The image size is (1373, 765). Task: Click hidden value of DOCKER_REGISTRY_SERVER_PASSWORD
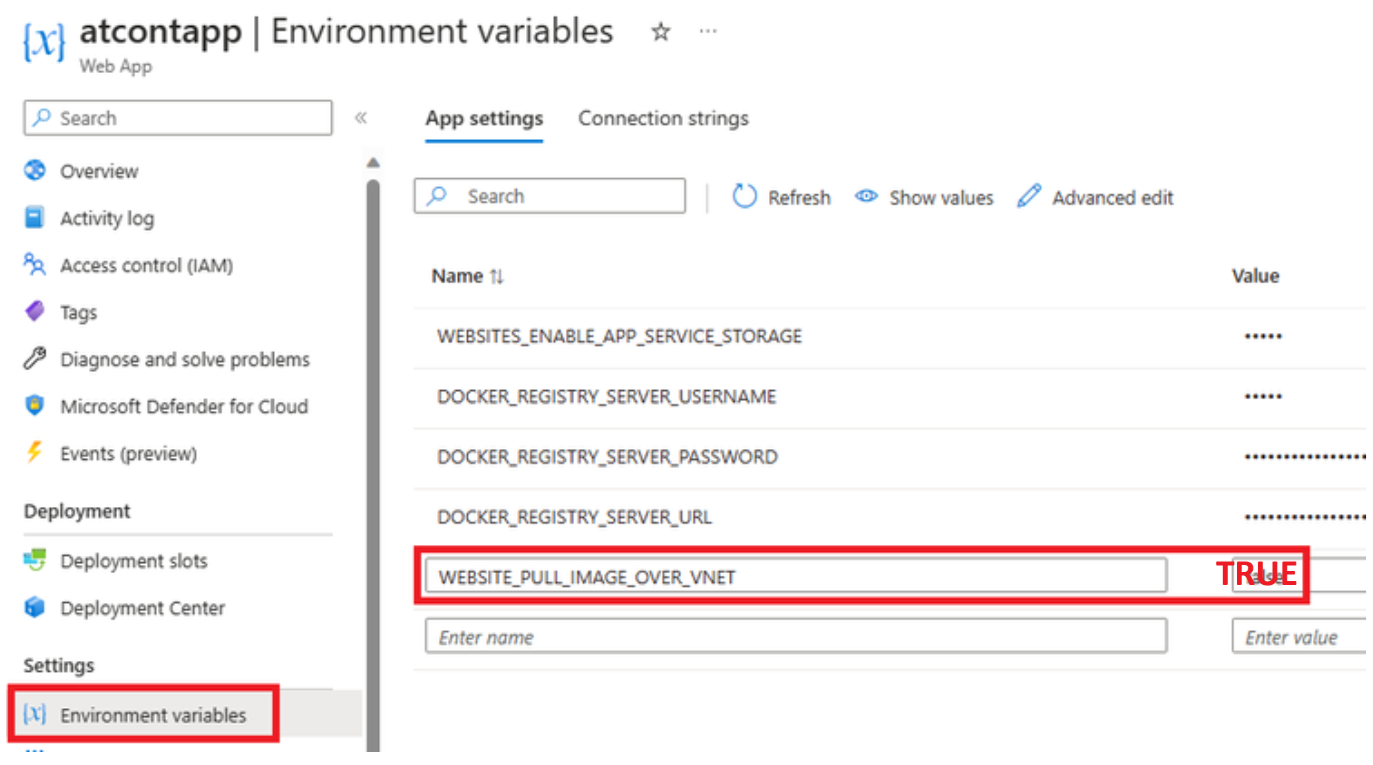[x=1305, y=457]
